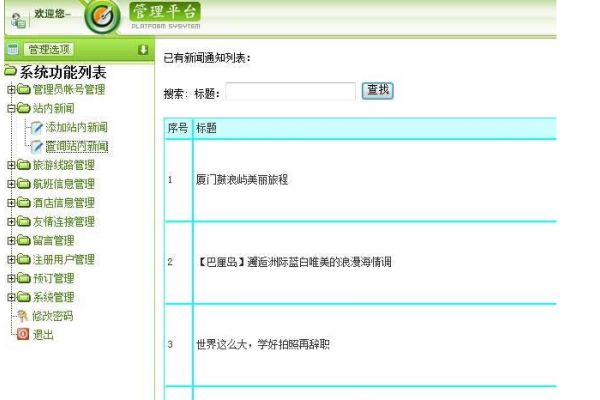600x400 pixels.
Task: Select the 注册用户管理 menu entry
Action: (64, 260)
